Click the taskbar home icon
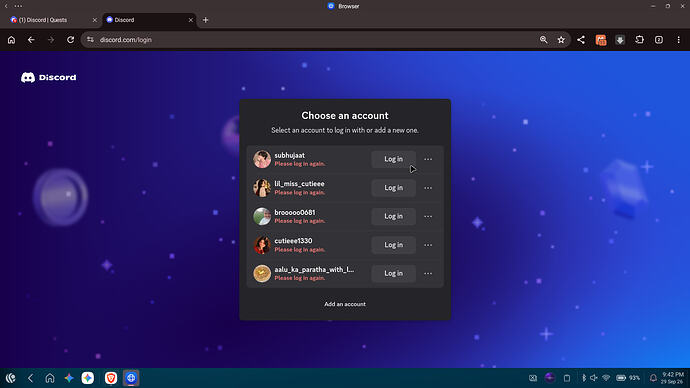The height and width of the screenshot is (388, 690). click(50, 378)
